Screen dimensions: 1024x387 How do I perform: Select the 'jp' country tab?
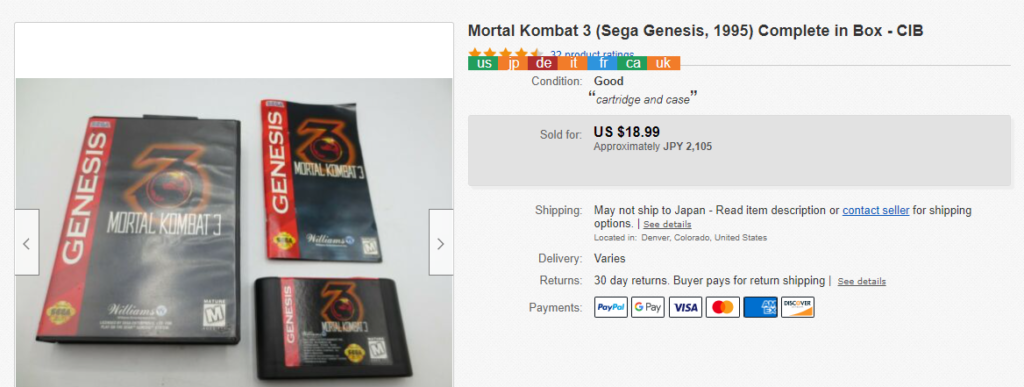coord(514,63)
